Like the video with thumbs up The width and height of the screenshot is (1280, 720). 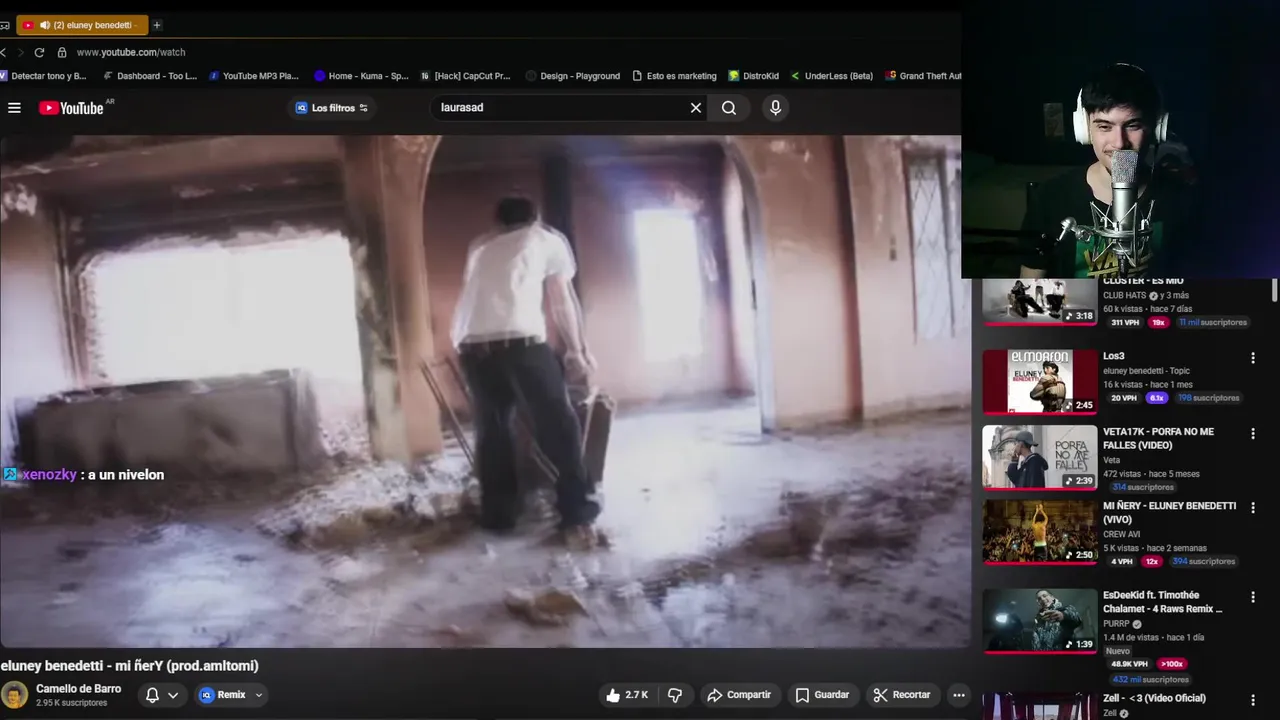(x=626, y=695)
